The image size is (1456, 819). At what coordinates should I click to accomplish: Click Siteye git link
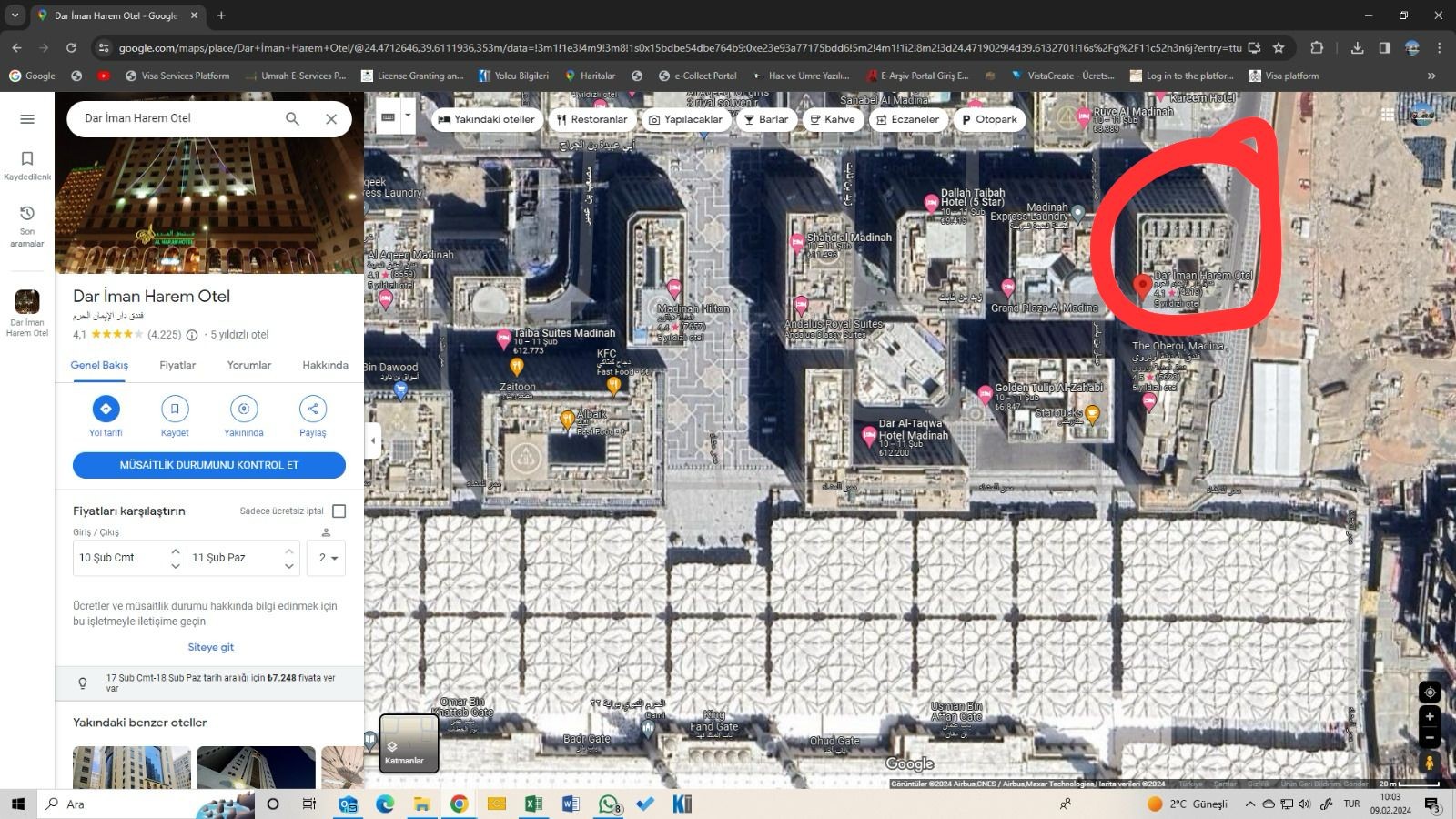click(211, 647)
